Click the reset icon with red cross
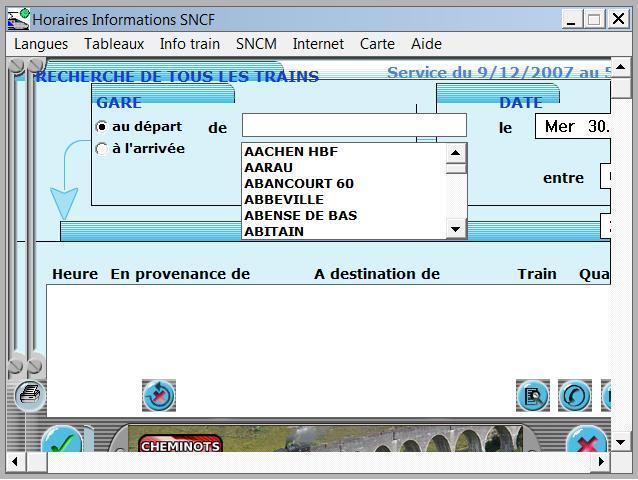This screenshot has width=638, height=480. tap(159, 395)
